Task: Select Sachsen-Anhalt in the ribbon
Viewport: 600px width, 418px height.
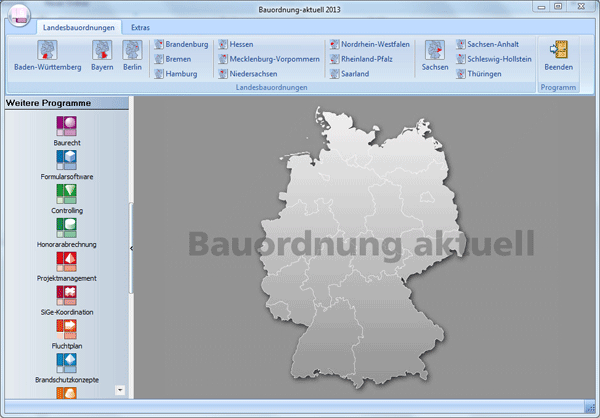Action: [487, 44]
